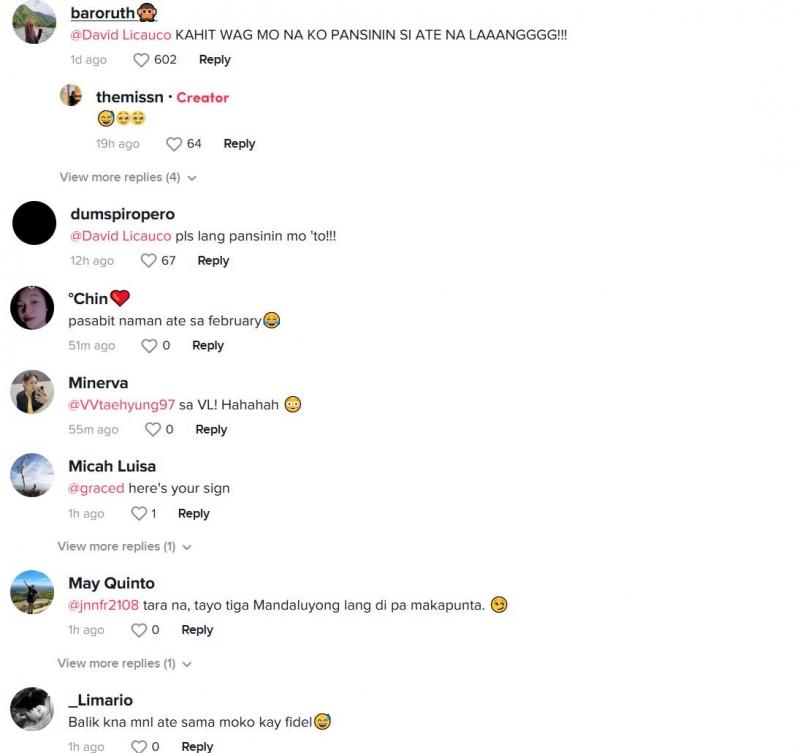Reply to themissn's creator comment
This screenshot has height=753, width=800.
coord(239,144)
